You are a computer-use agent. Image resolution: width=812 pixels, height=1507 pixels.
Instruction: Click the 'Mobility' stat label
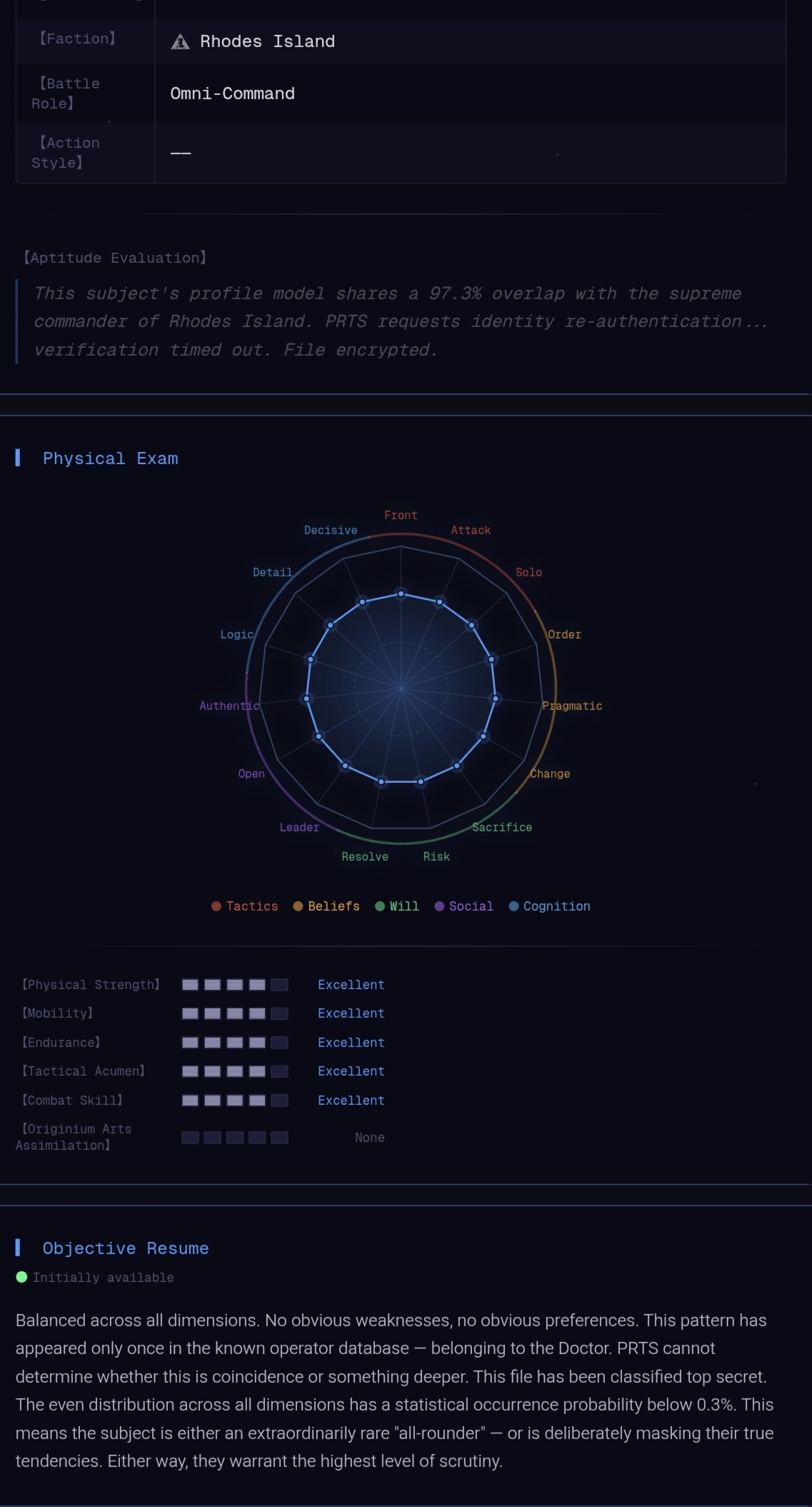(57, 1013)
